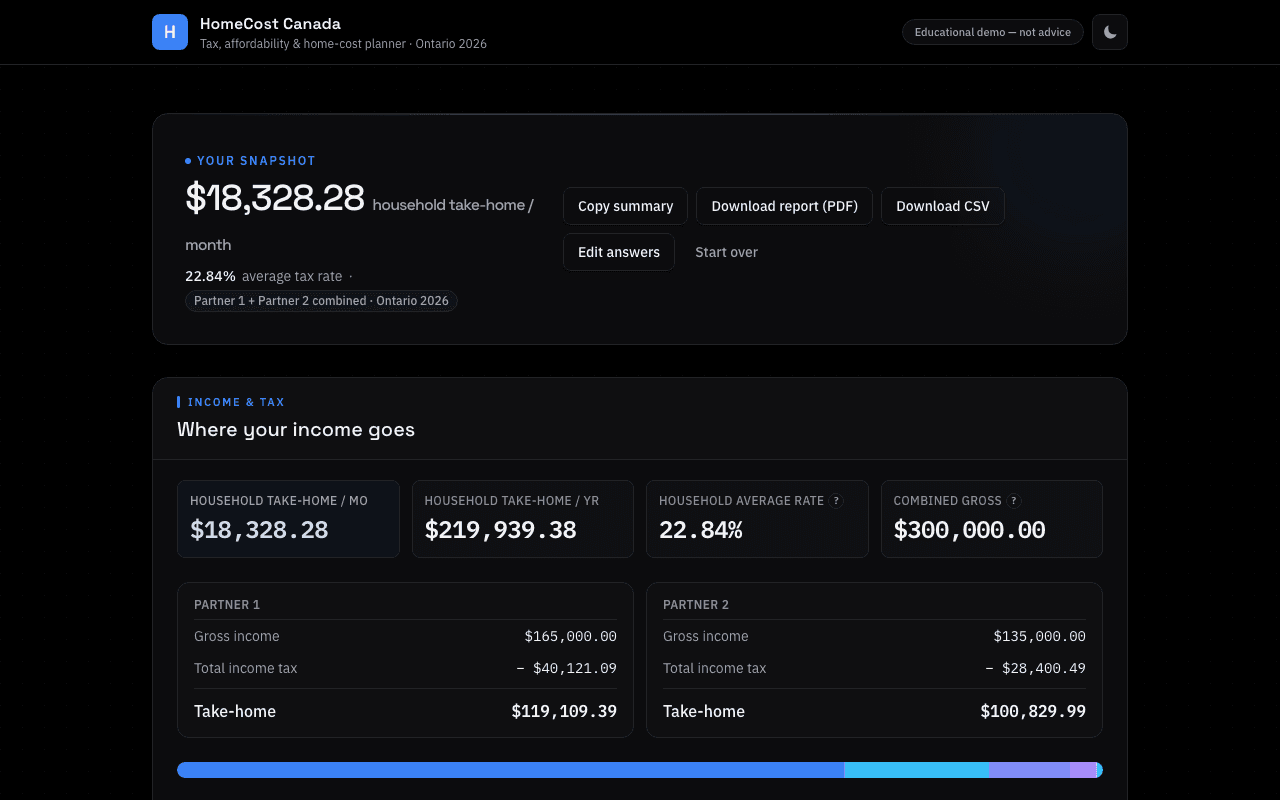Click the light blue segment of the income bar
1280x800 pixels.
pos(917,770)
